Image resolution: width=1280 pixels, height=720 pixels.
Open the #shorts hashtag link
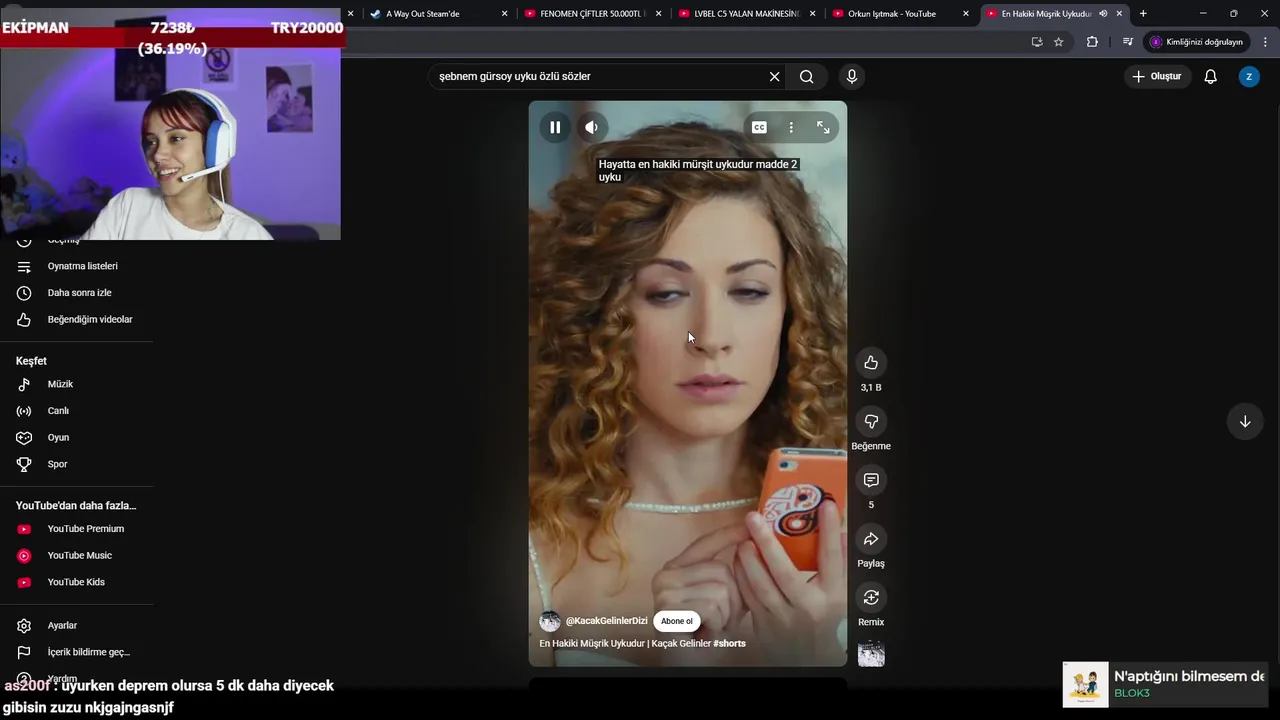tap(730, 643)
